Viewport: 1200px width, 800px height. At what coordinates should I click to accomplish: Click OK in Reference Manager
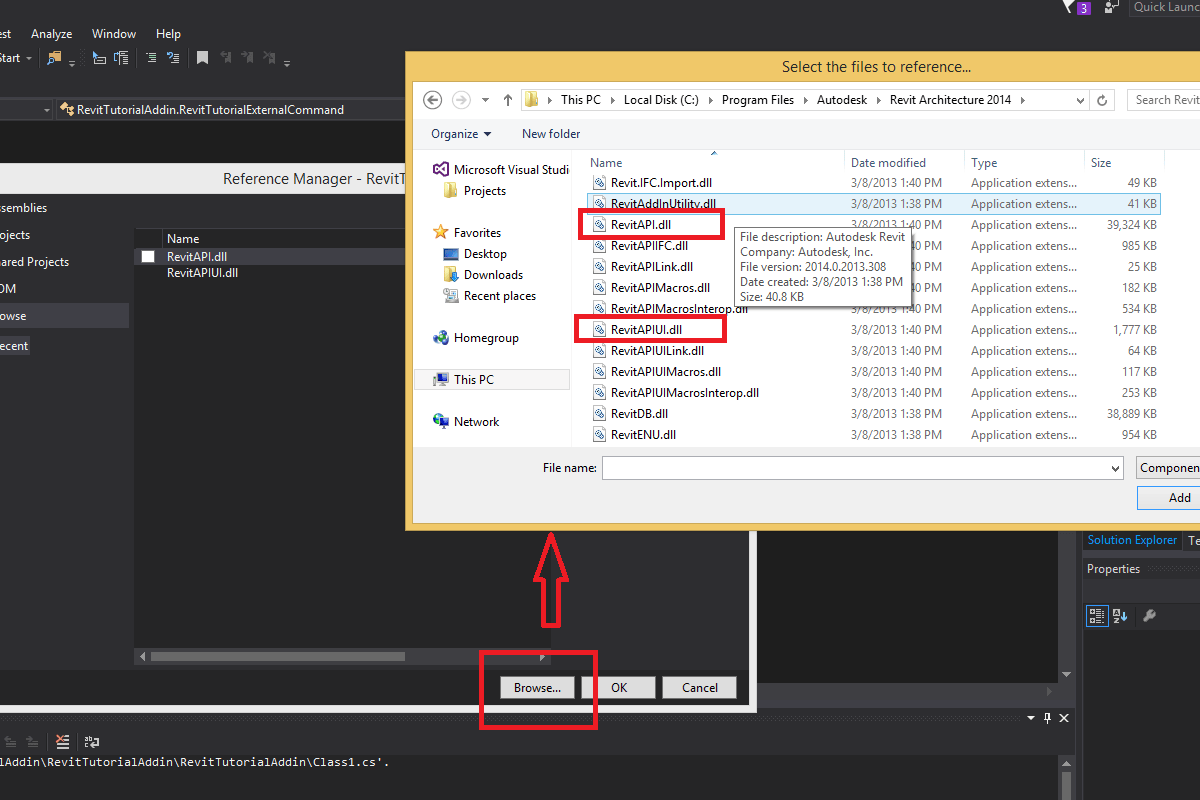pos(619,687)
